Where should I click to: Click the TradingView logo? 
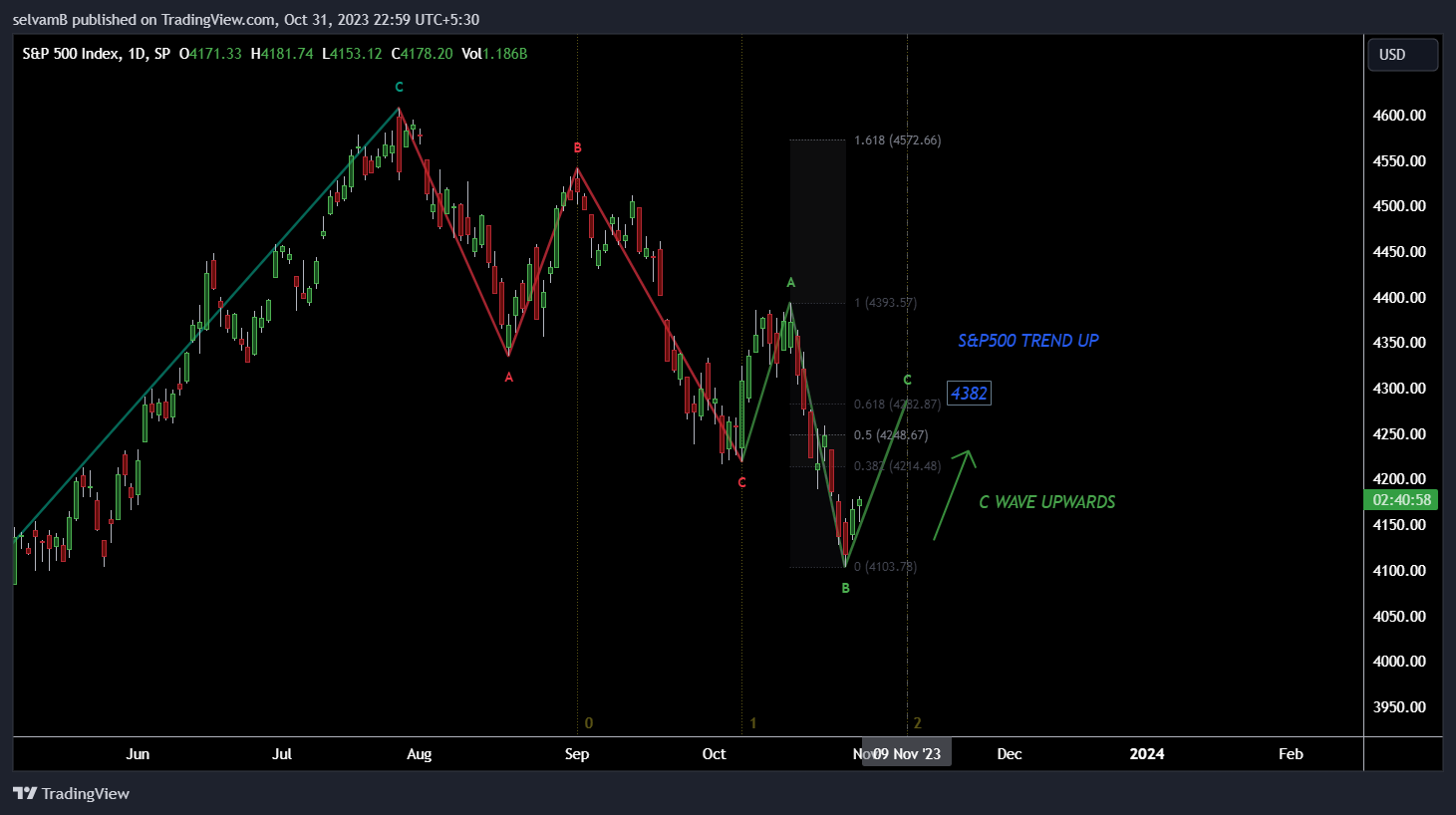[x=71, y=793]
